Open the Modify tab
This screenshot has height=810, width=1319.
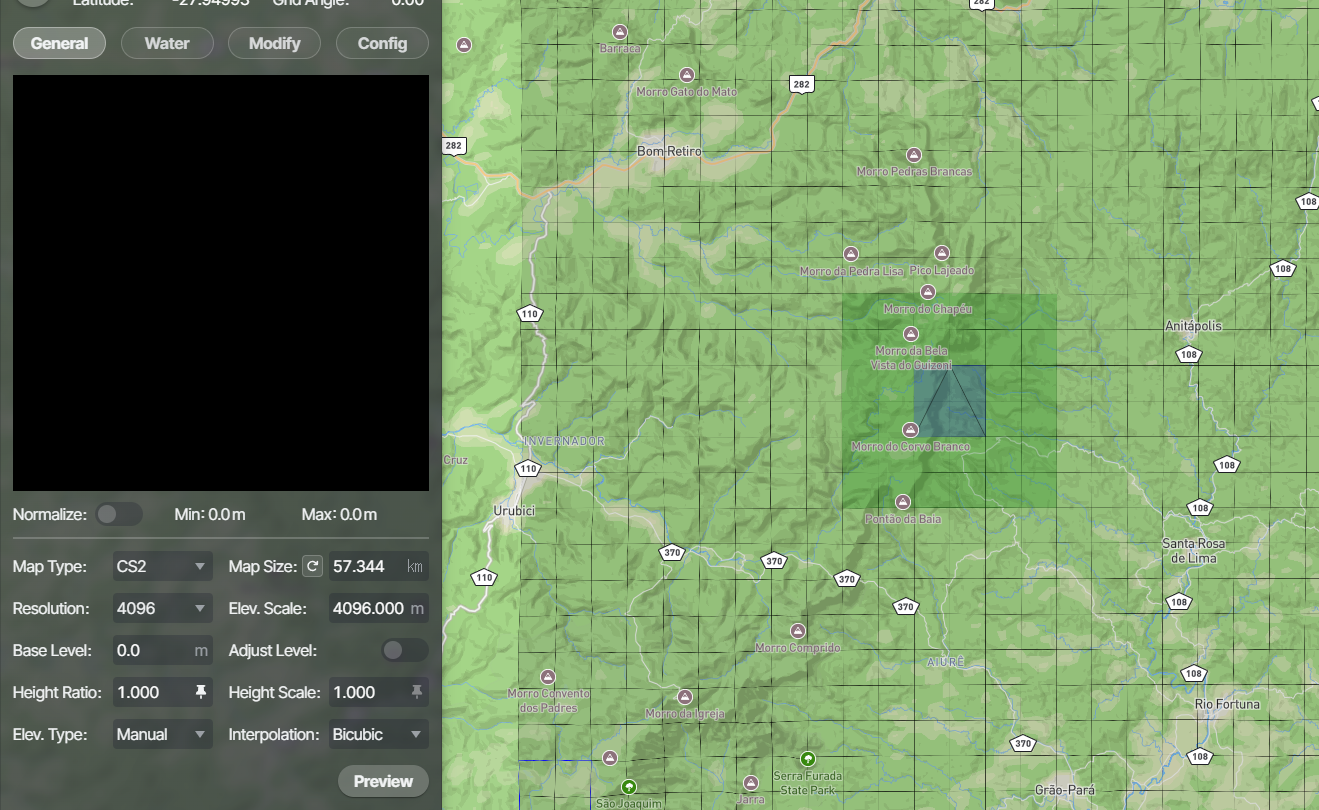click(x=274, y=43)
